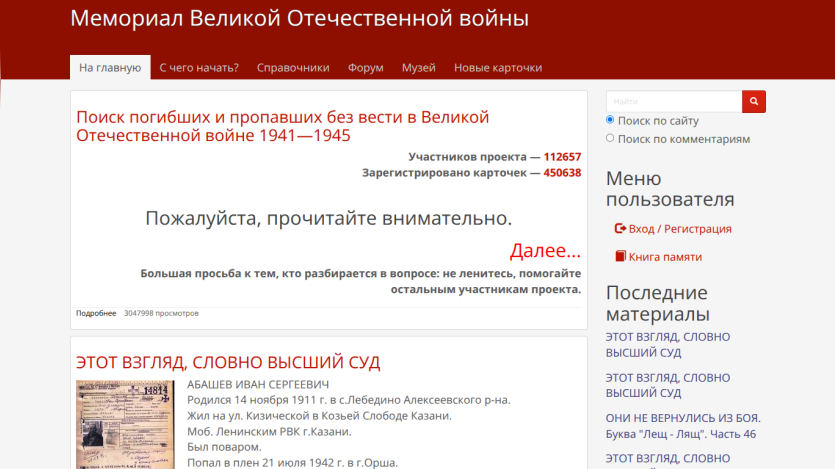Click the participant count 112657
This screenshot has width=835, height=469.
[562, 157]
